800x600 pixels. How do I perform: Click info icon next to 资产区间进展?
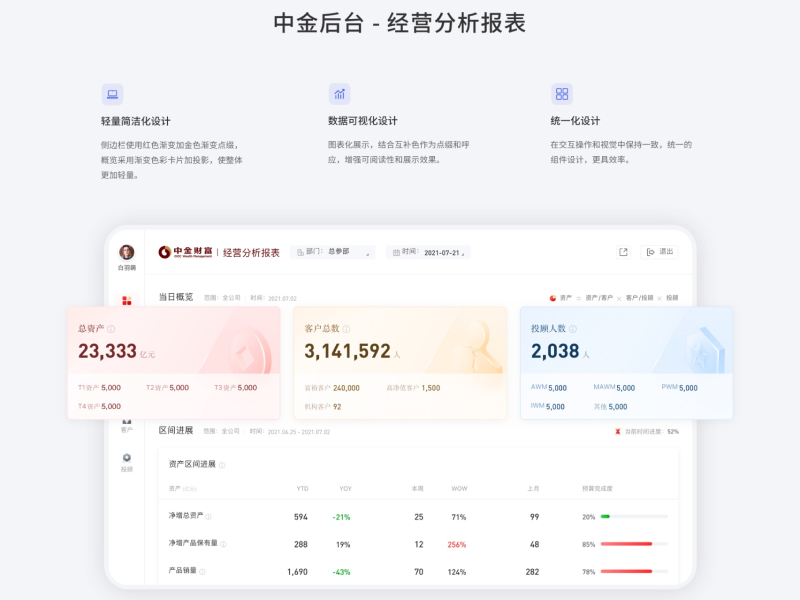click(222, 465)
